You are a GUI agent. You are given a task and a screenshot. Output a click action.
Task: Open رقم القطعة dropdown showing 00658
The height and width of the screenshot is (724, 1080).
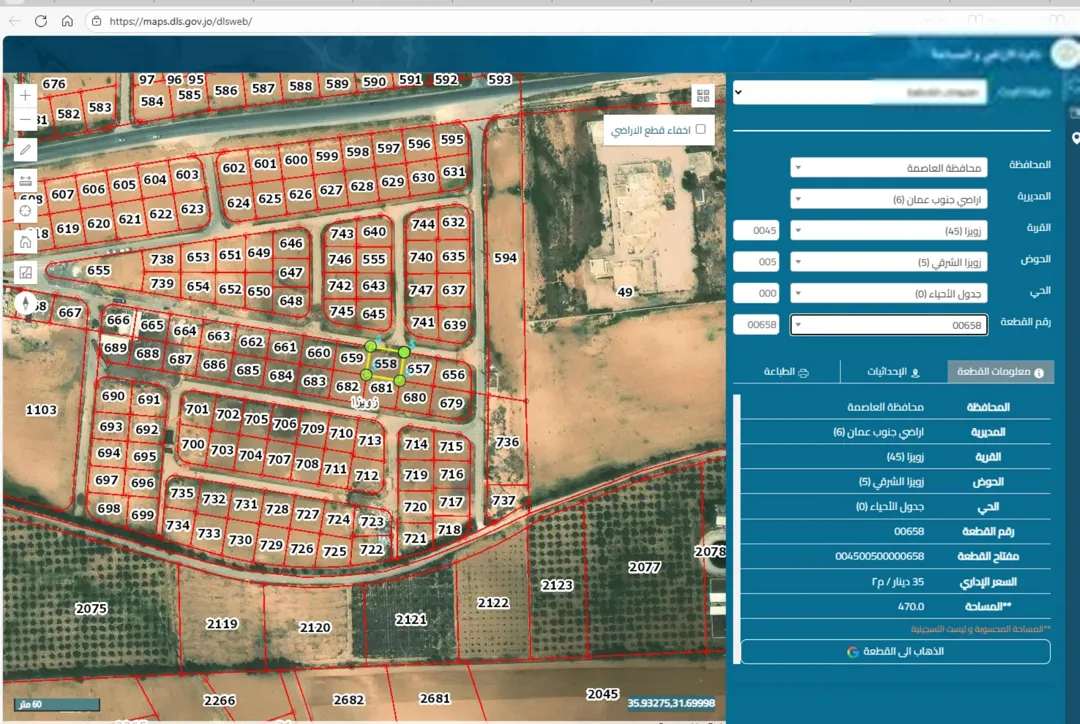click(889, 324)
